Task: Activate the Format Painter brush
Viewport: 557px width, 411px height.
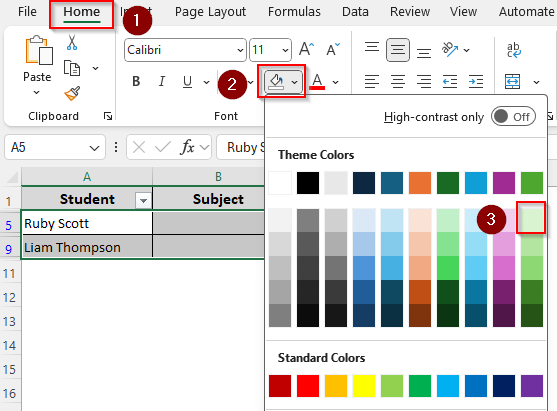Action: coord(72,93)
